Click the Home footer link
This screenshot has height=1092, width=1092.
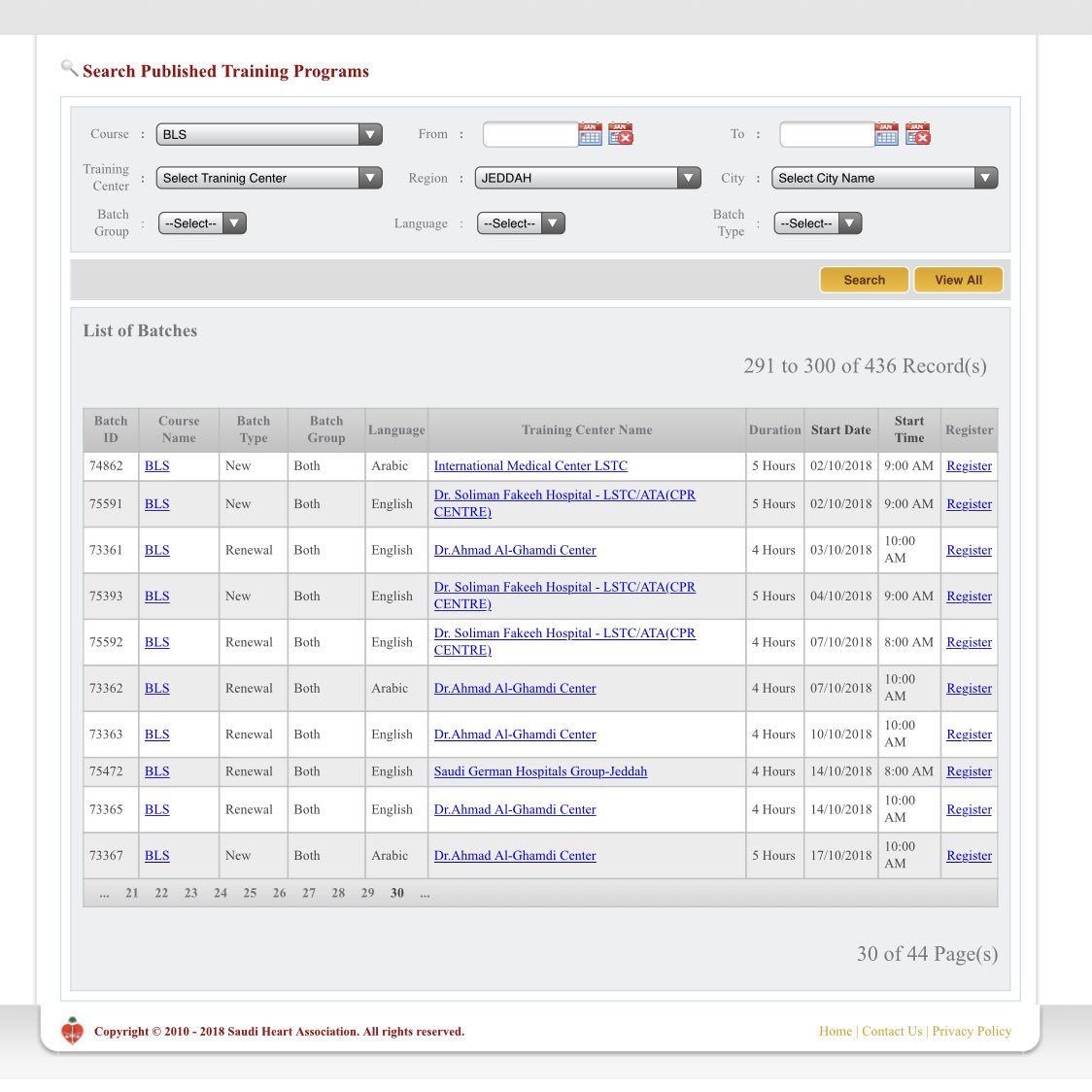click(835, 1032)
